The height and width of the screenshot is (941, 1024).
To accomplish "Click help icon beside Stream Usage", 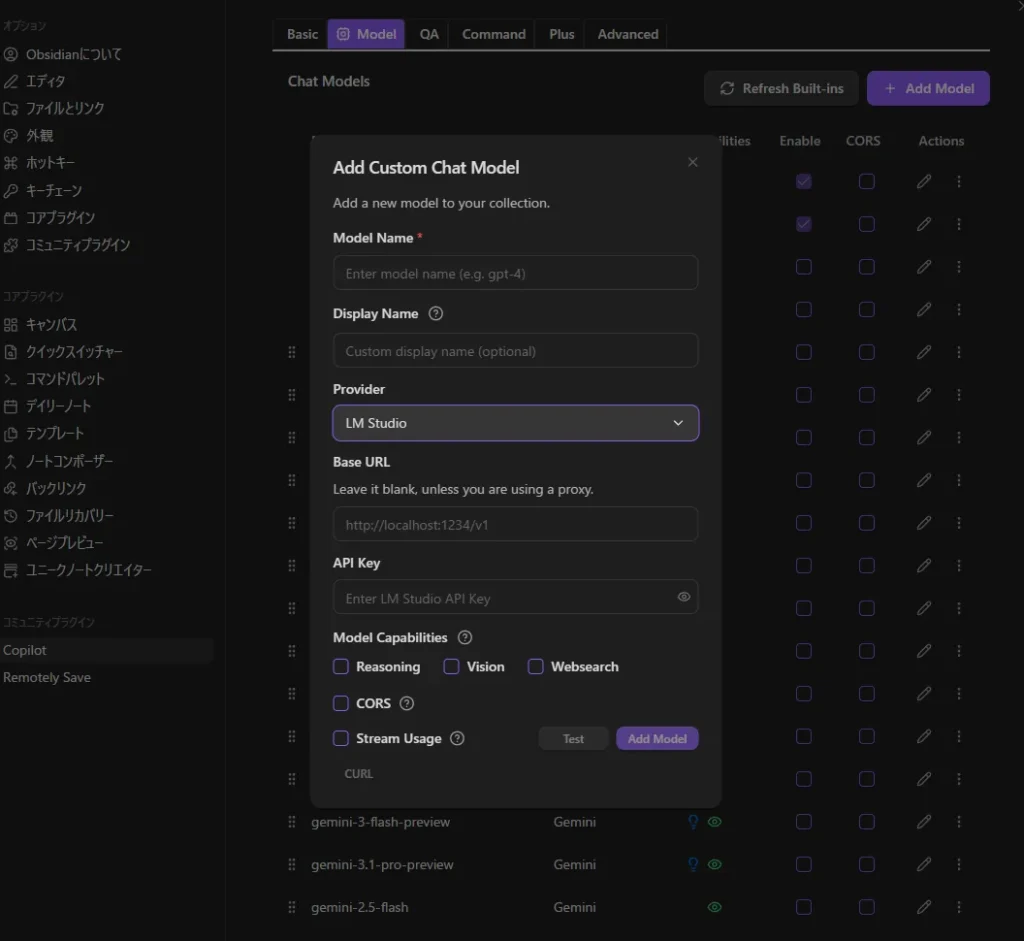I will [457, 738].
